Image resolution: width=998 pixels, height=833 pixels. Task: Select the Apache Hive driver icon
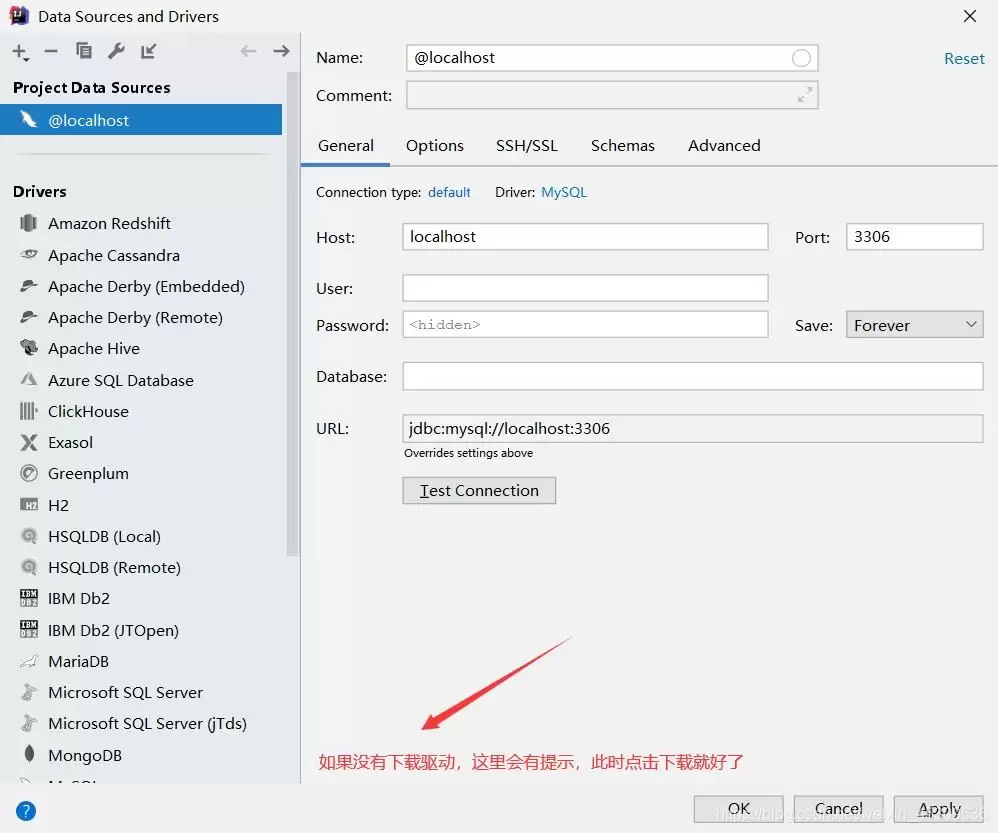29,348
